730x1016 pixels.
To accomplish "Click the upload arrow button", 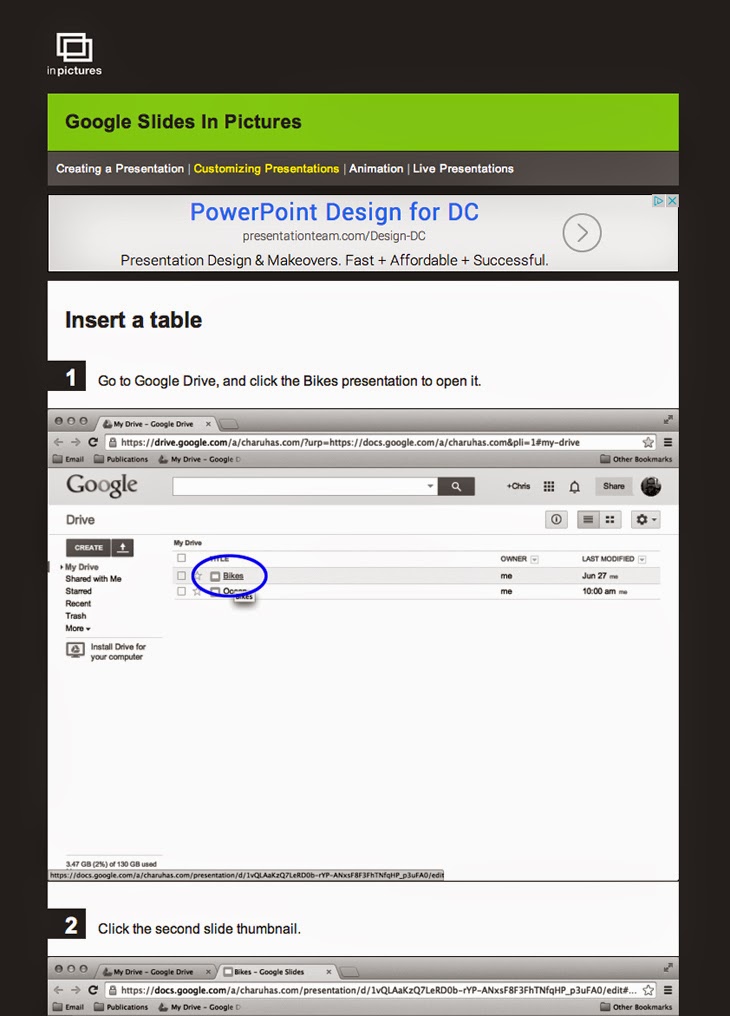I will tap(123, 548).
